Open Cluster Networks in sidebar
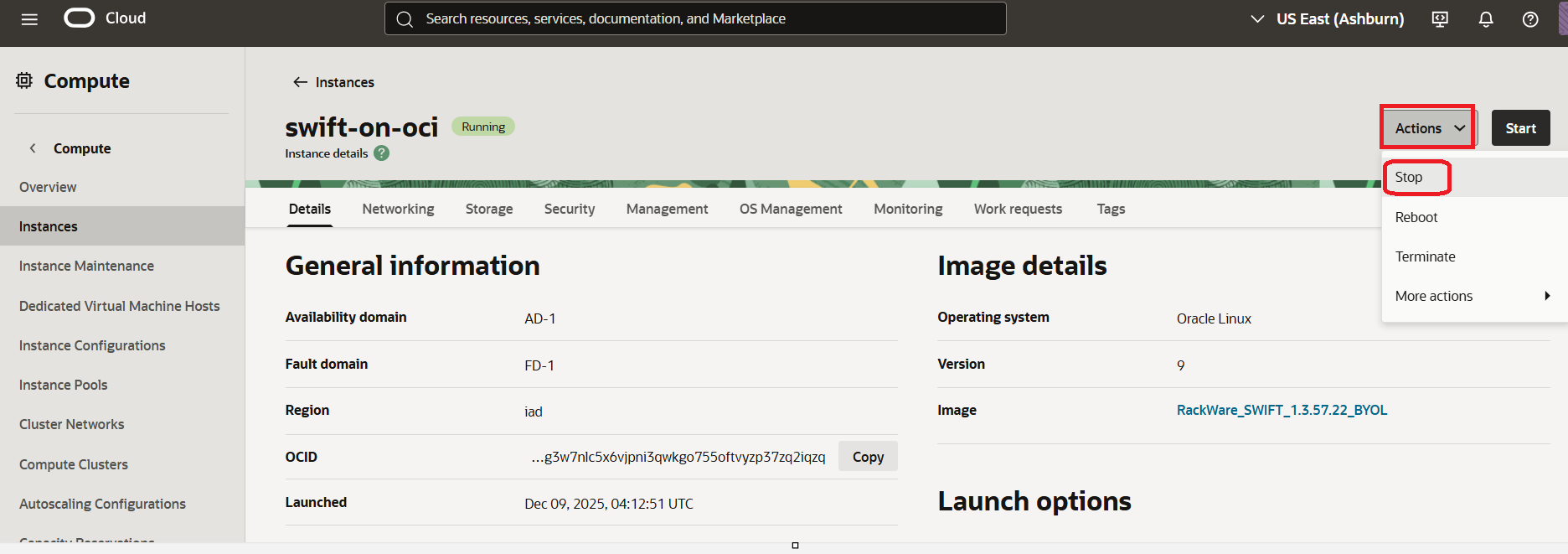1568x554 pixels. pos(72,424)
